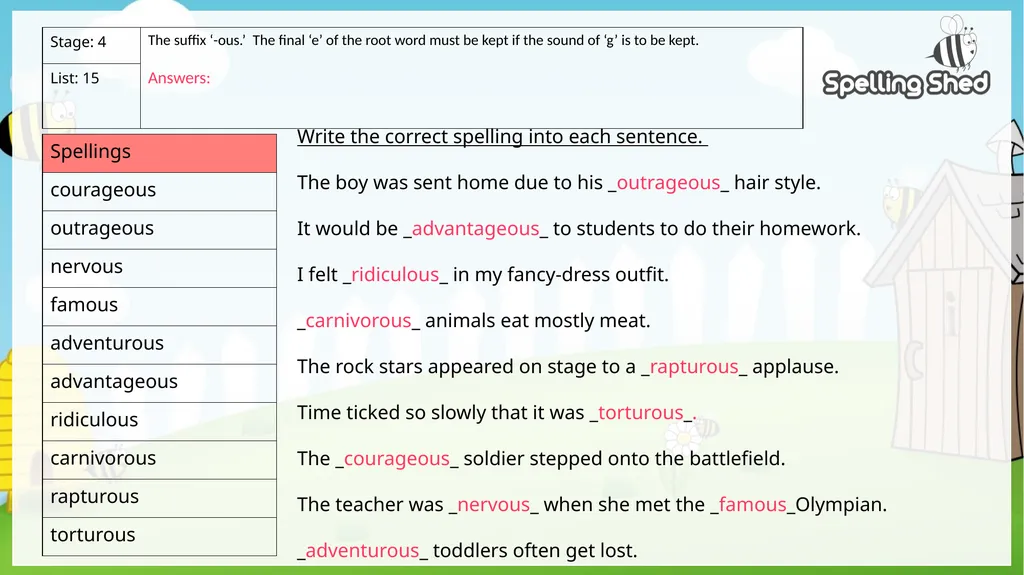Click red answer 'nervous' in teacher sentence
Viewport: 1024px width, 575px height.
pos(494,504)
